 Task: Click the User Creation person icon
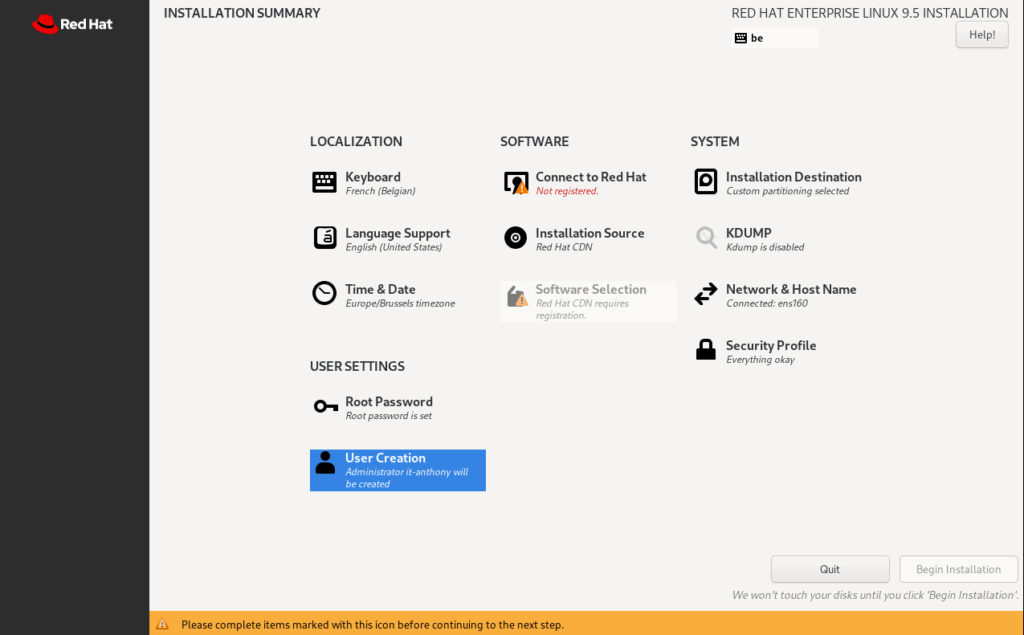(325, 463)
